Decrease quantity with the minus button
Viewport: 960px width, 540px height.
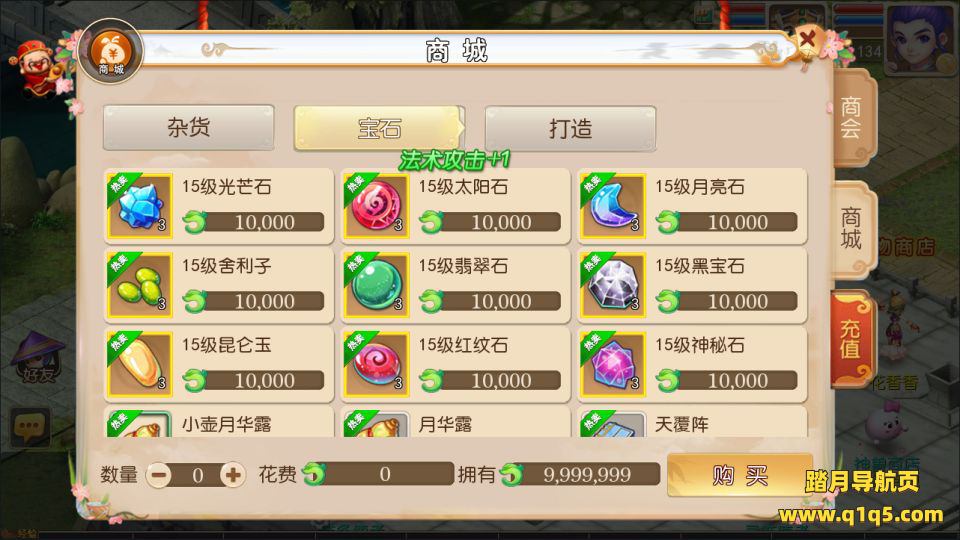(159, 474)
